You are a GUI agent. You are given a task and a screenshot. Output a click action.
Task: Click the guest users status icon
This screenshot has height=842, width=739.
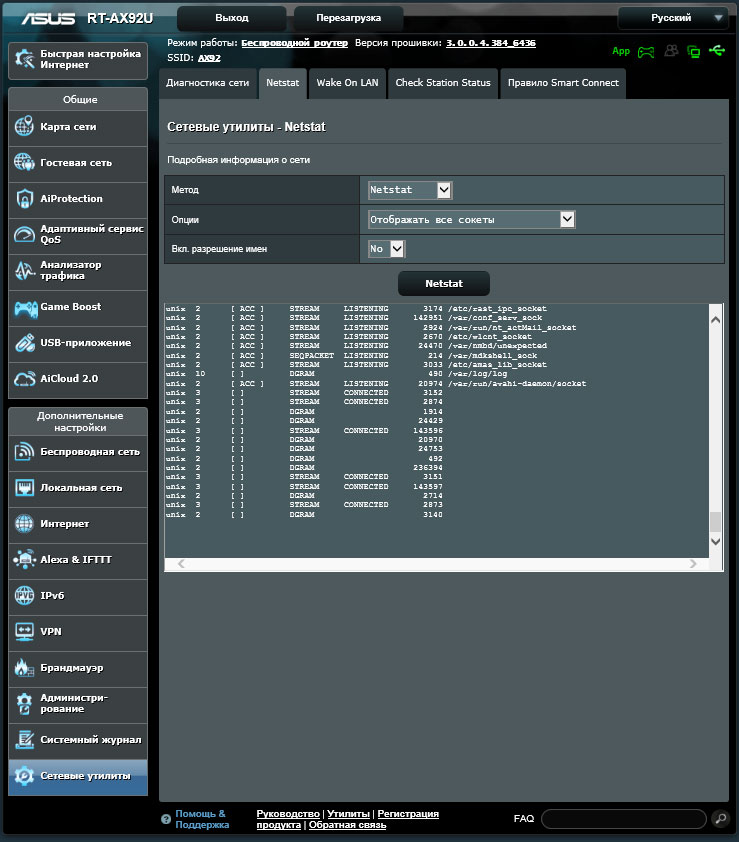[x=671, y=50]
